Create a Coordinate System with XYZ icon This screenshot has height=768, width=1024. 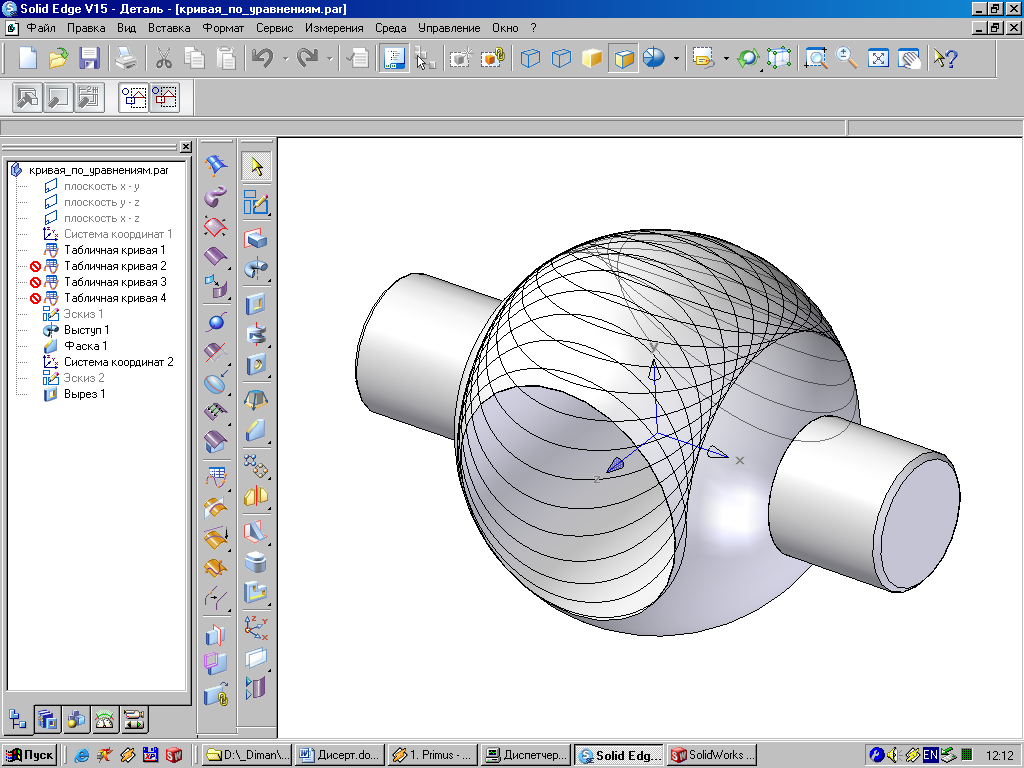(x=256, y=627)
